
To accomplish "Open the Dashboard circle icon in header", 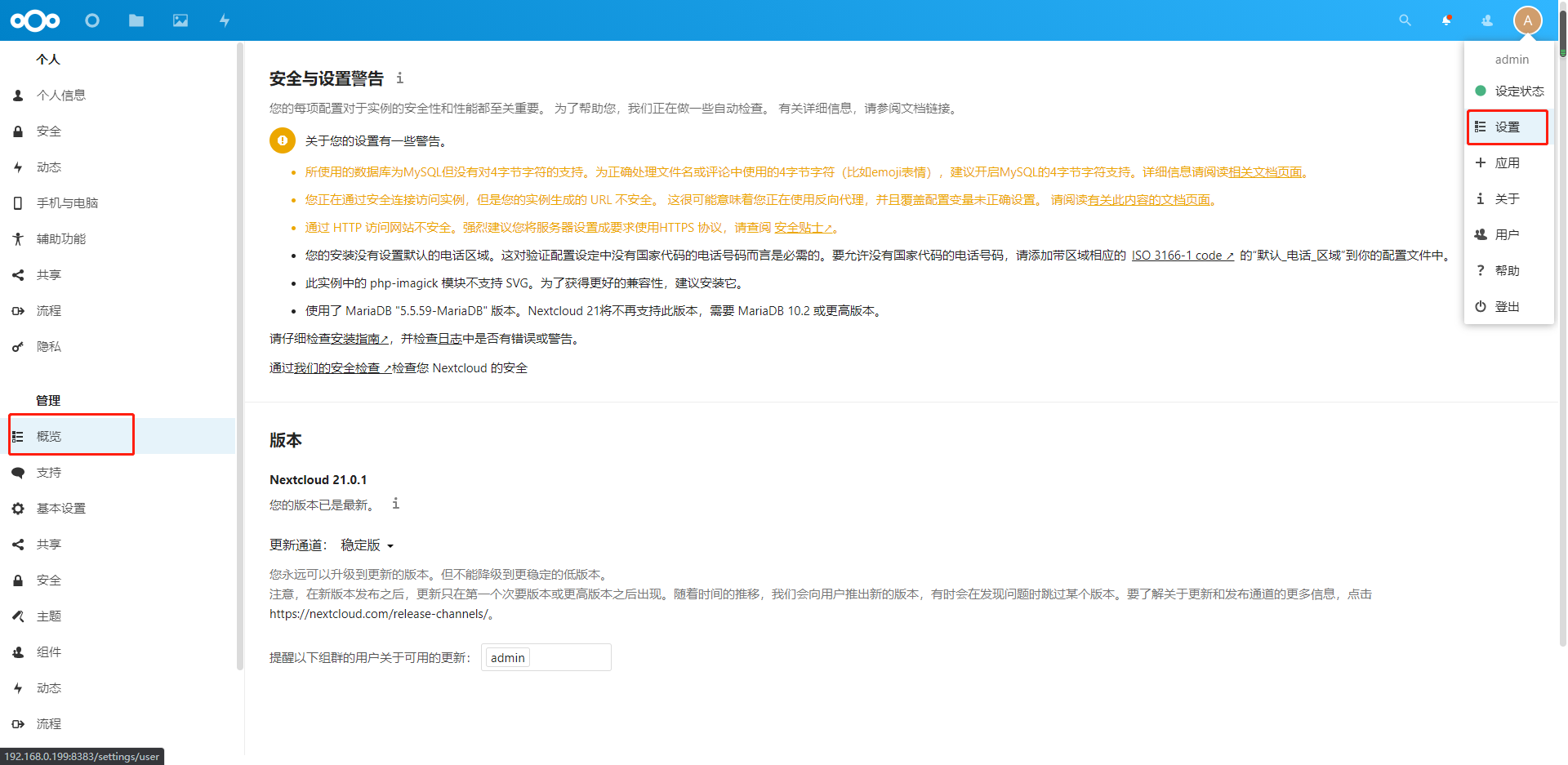I will click(x=92, y=20).
